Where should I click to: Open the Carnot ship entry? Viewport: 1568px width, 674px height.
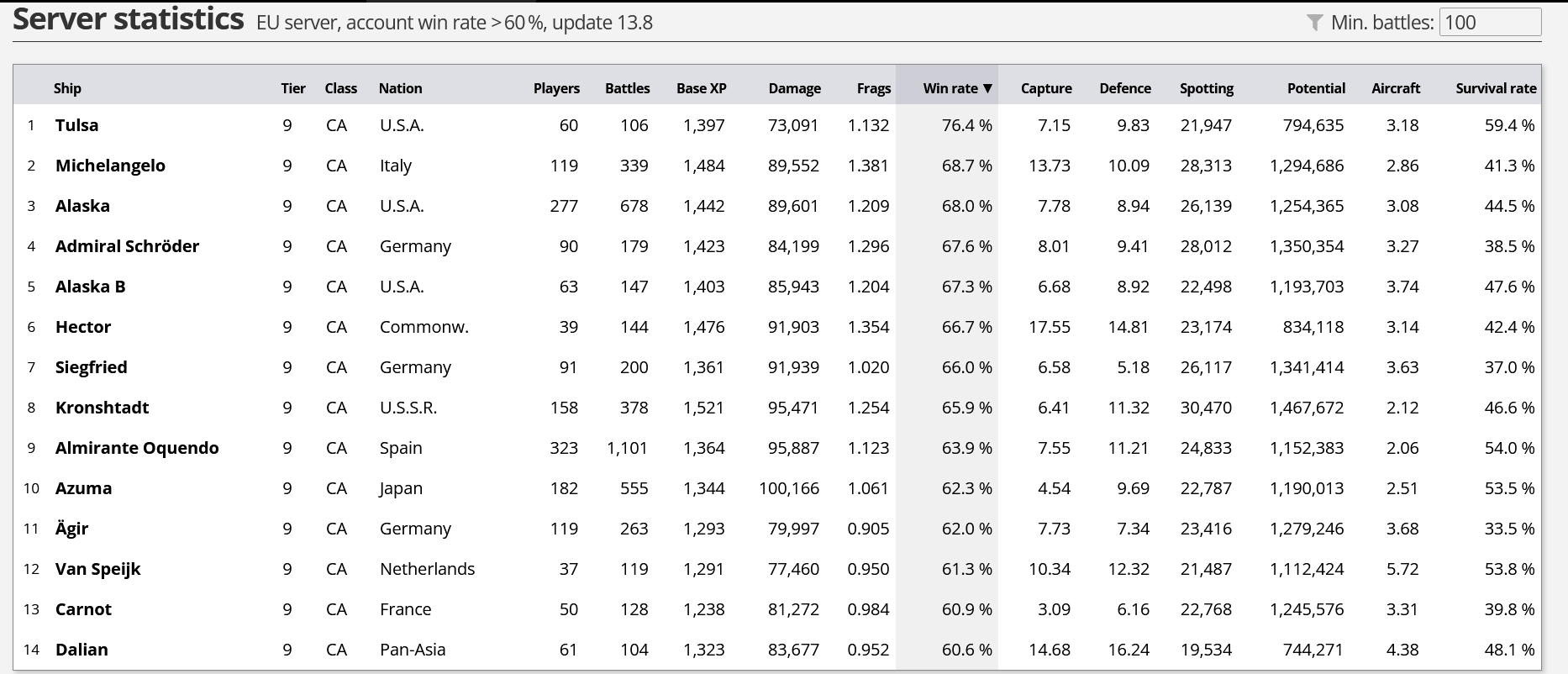click(83, 609)
